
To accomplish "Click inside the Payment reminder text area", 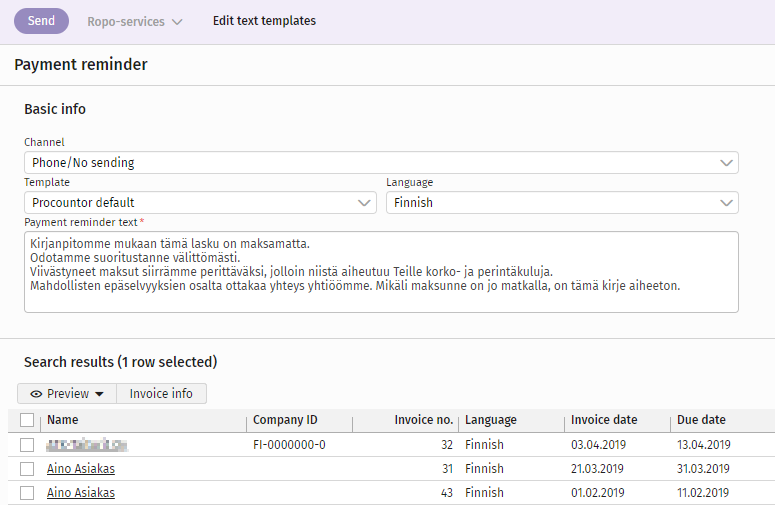I will point(381,272).
